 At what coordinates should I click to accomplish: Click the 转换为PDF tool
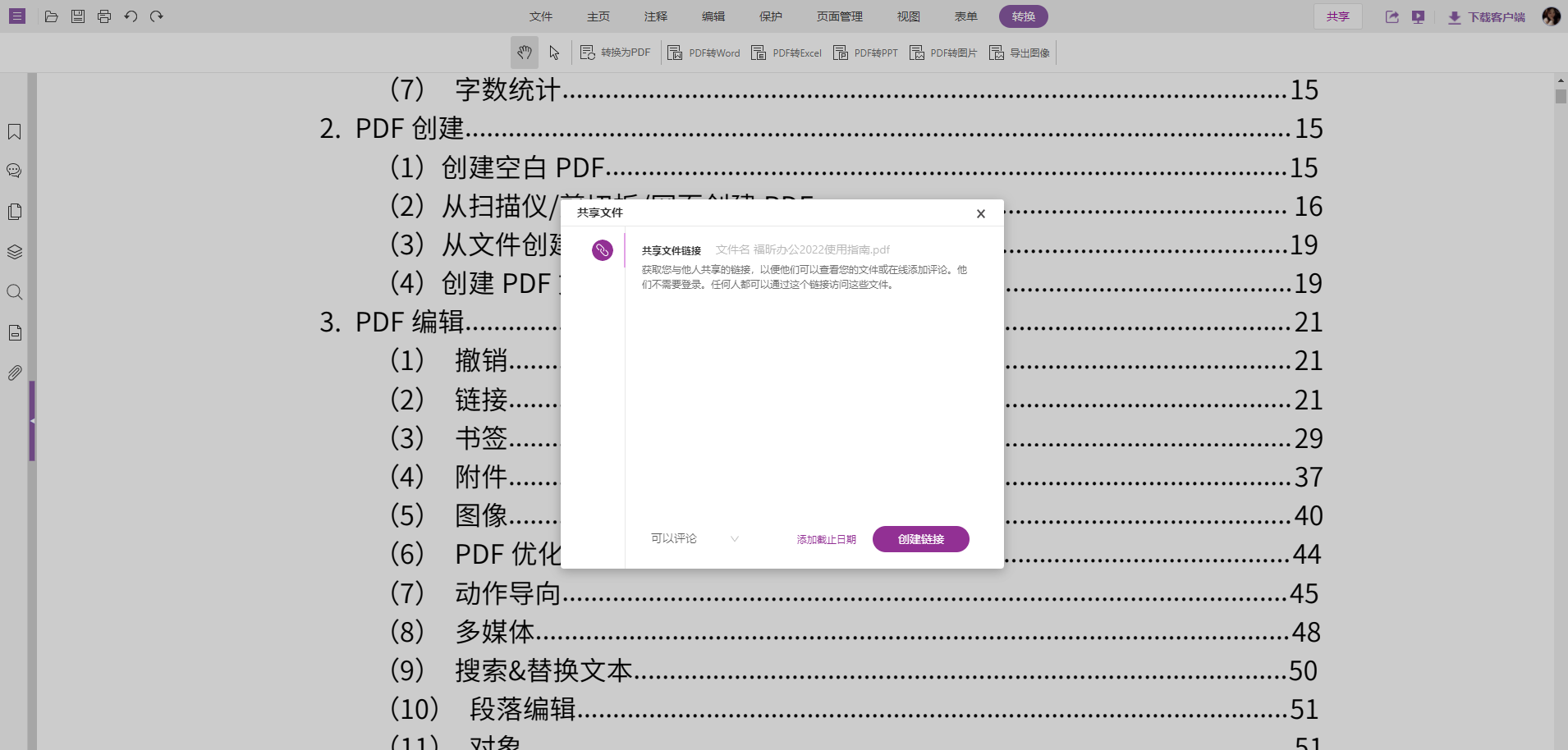pyautogui.click(x=616, y=52)
